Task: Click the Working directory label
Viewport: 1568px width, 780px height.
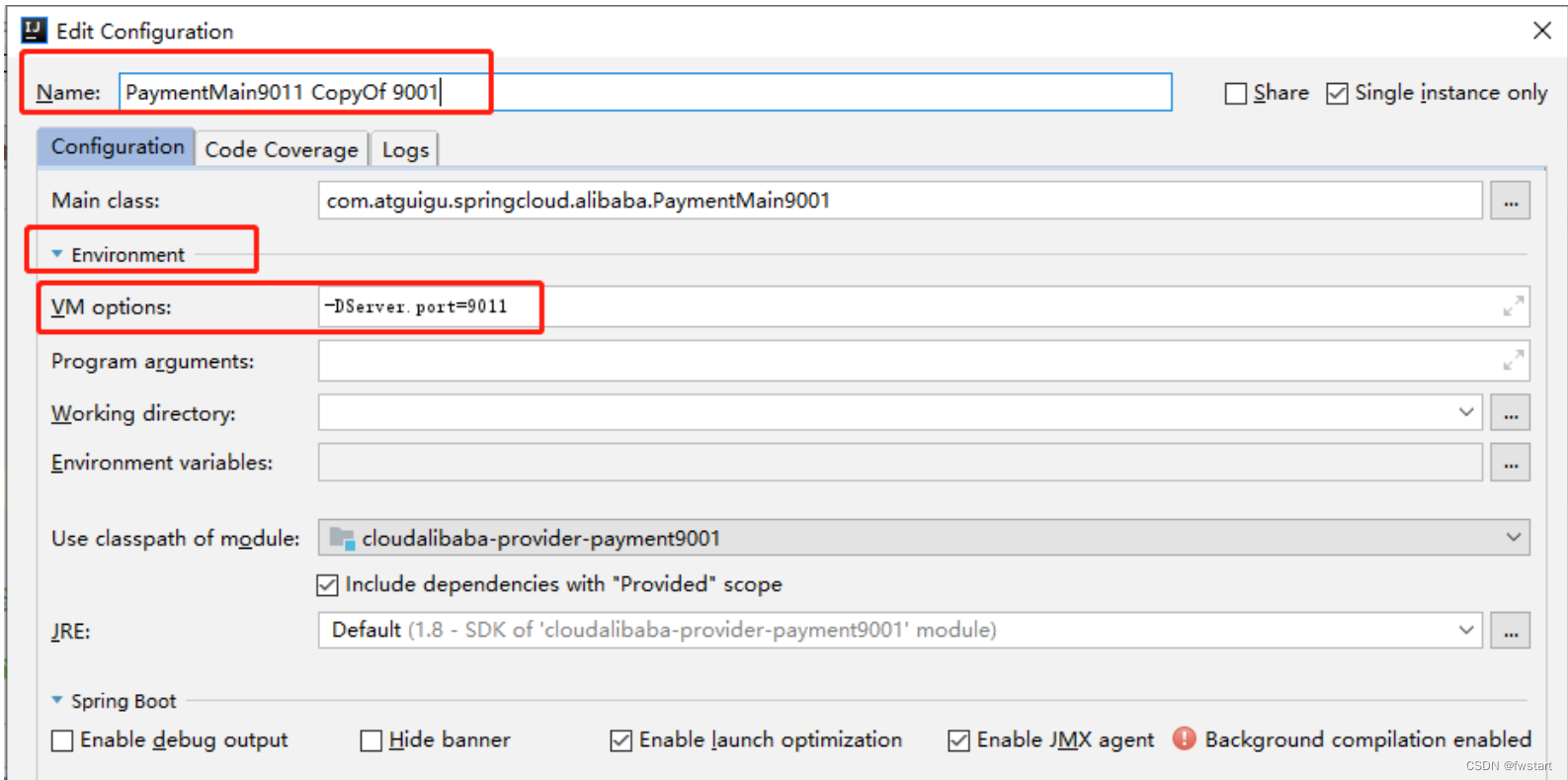Action: (x=143, y=413)
